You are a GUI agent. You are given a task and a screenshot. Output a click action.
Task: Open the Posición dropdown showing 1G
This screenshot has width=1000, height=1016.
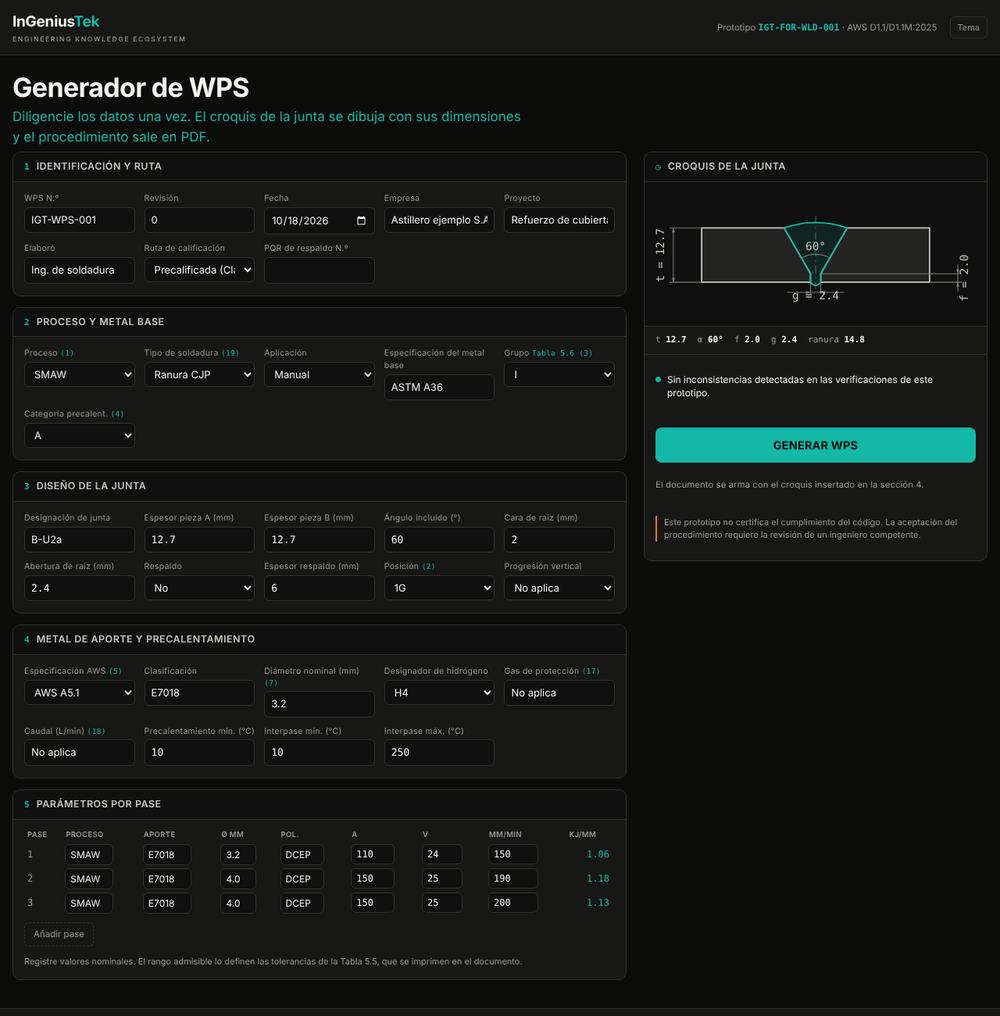(x=439, y=588)
